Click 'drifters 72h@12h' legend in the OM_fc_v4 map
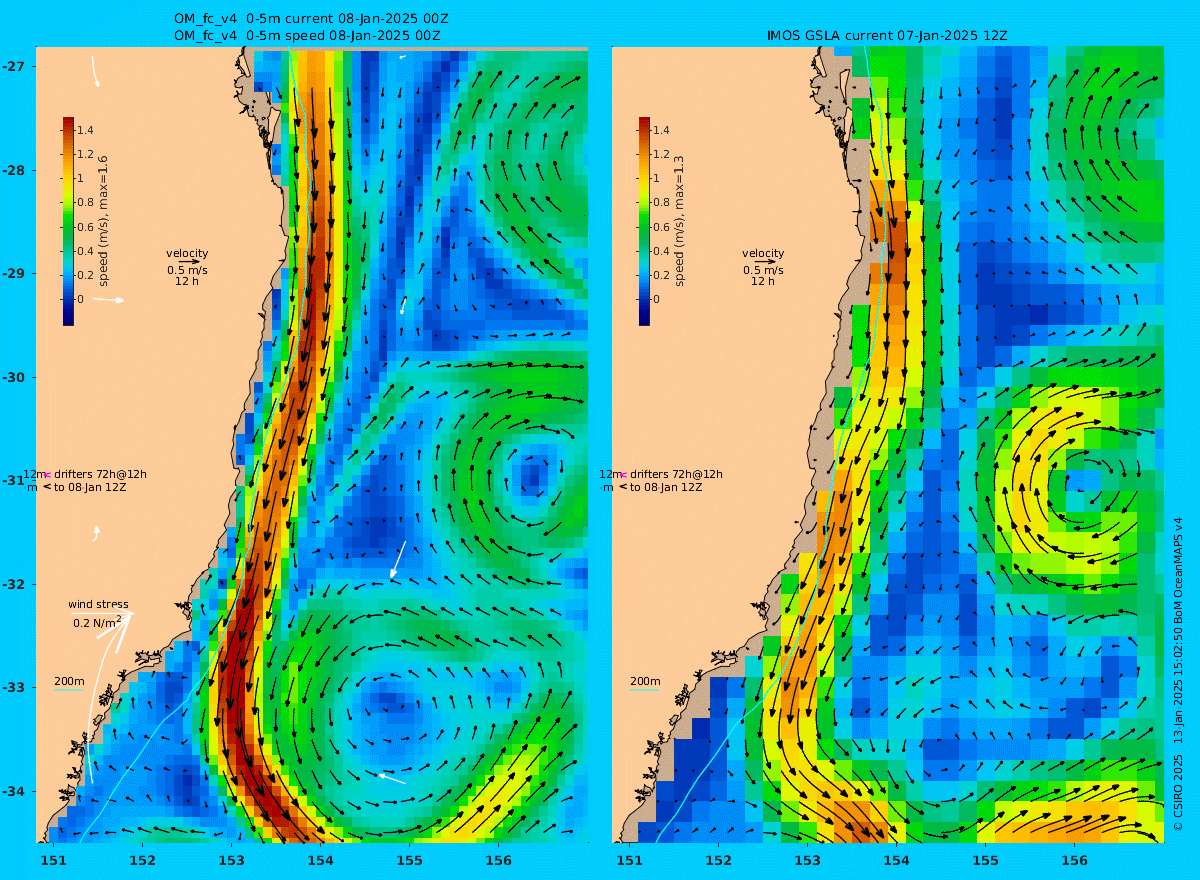Image resolution: width=1200 pixels, height=880 pixels. coord(100,474)
